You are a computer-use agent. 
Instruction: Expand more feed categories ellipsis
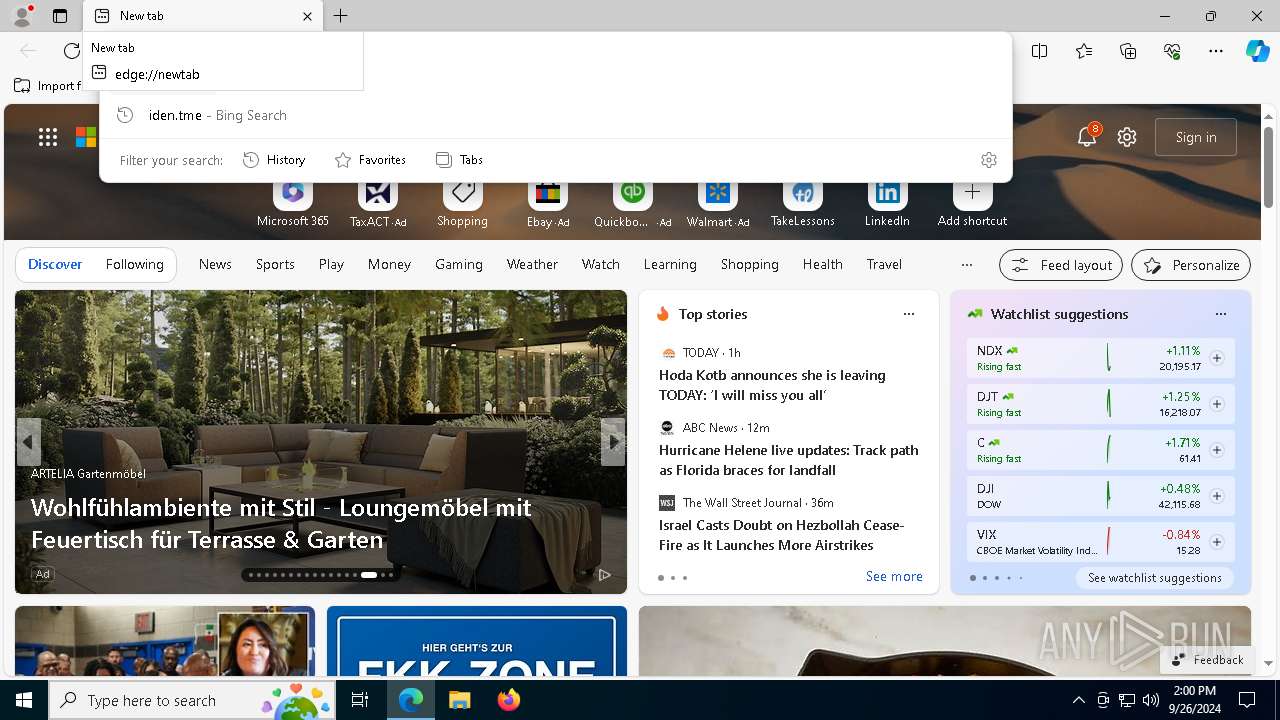966,265
